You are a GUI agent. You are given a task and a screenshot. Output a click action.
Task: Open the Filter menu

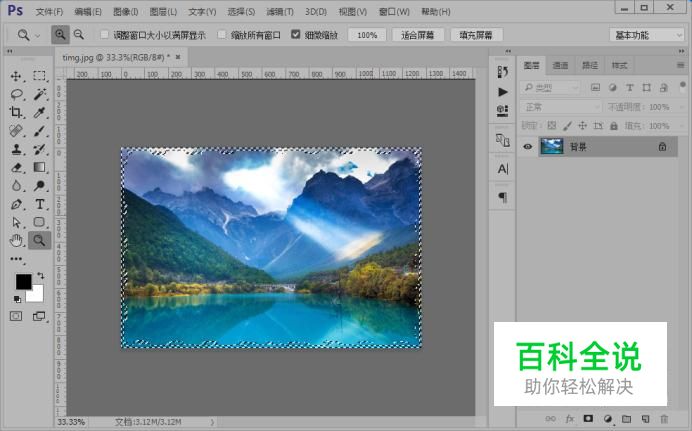pos(280,11)
